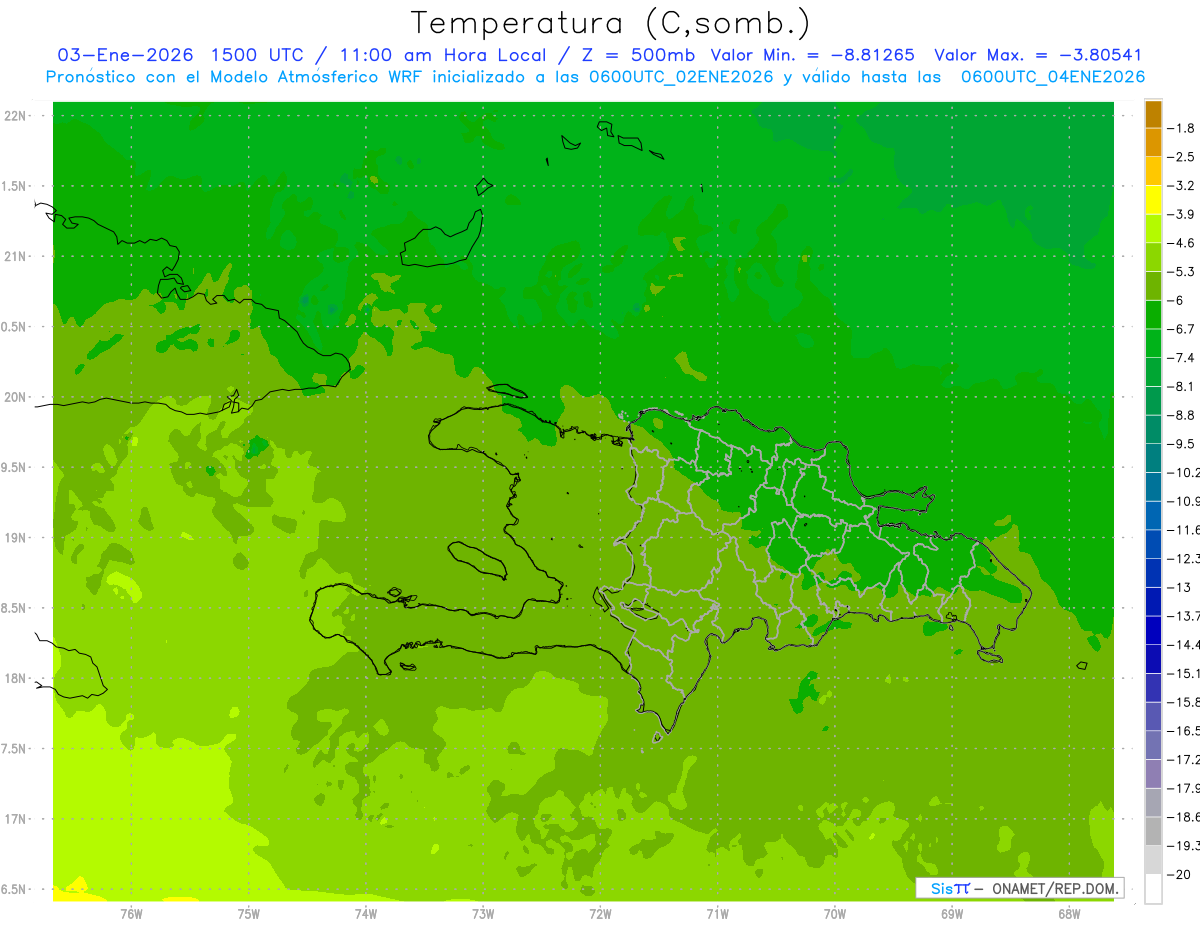Click the '-7.4' colorbar value
This screenshot has width=1200, height=927.
coord(1182,358)
